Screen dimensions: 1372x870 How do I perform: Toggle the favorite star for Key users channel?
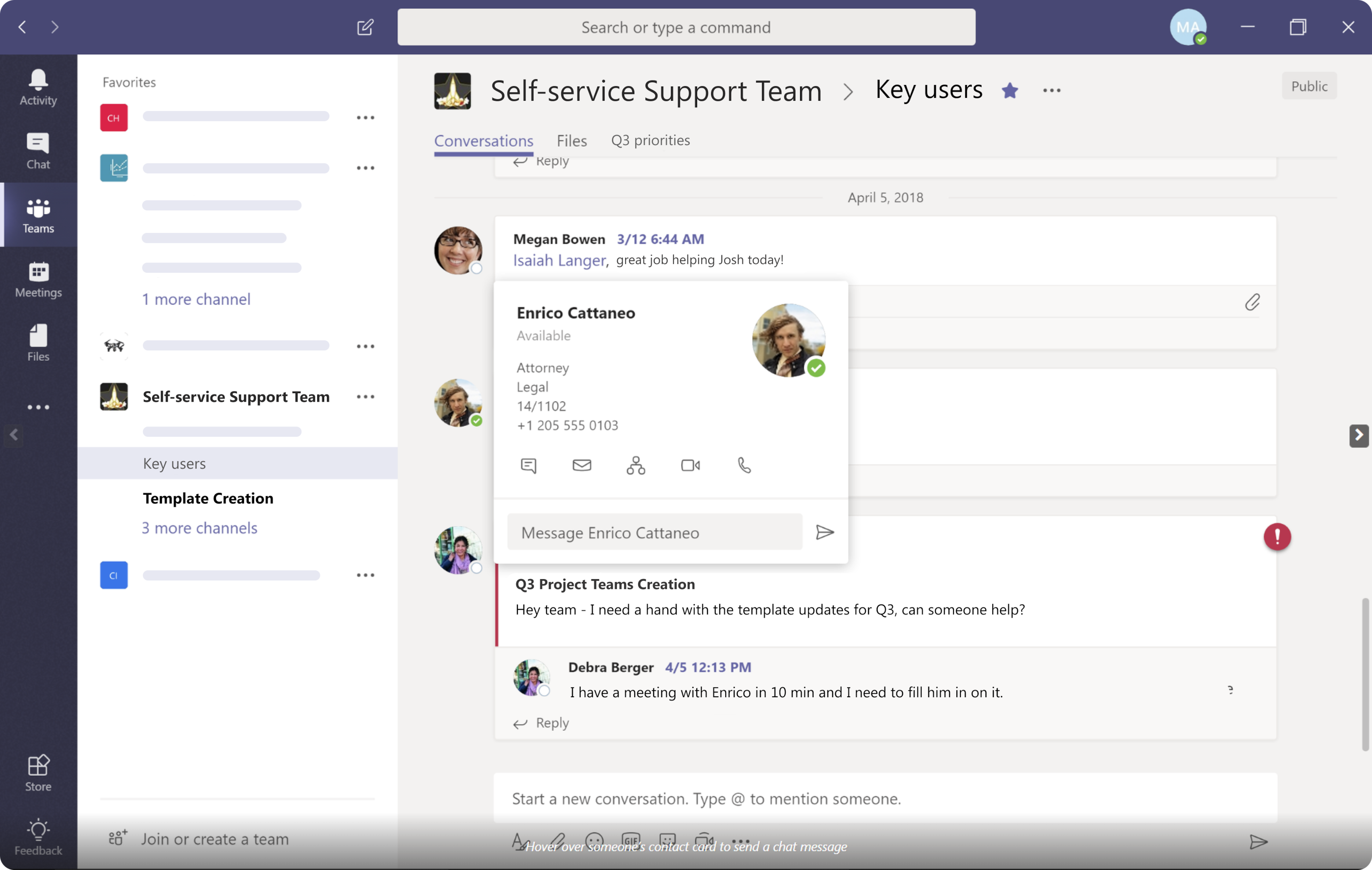[x=1010, y=89]
